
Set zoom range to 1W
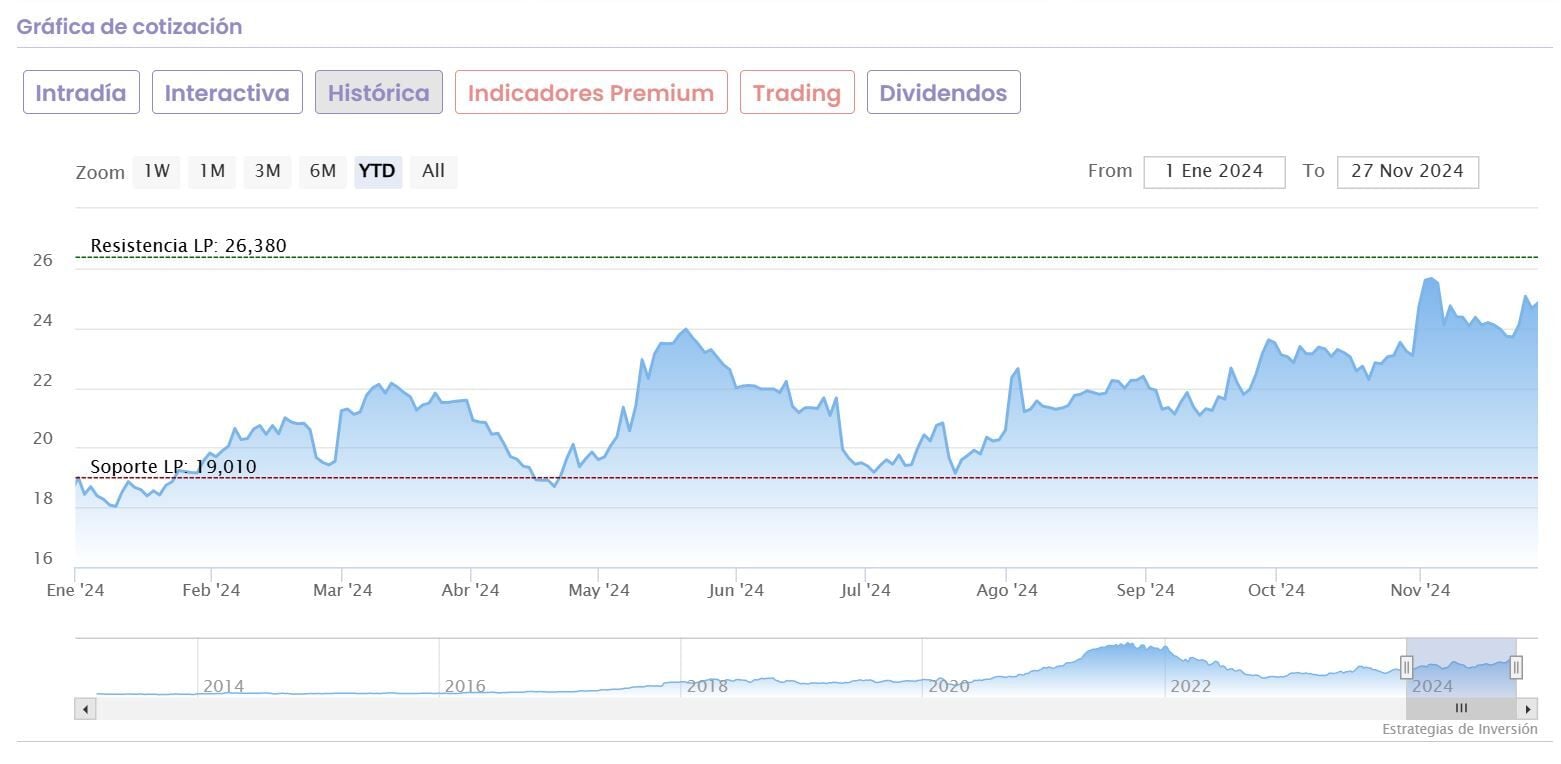coord(157,171)
